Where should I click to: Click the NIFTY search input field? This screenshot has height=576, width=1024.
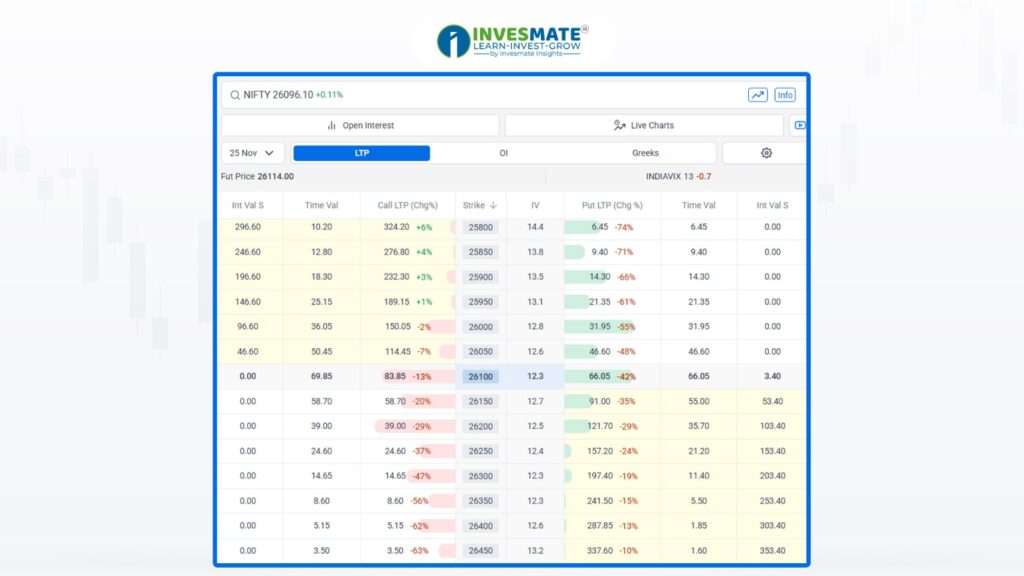(480, 95)
